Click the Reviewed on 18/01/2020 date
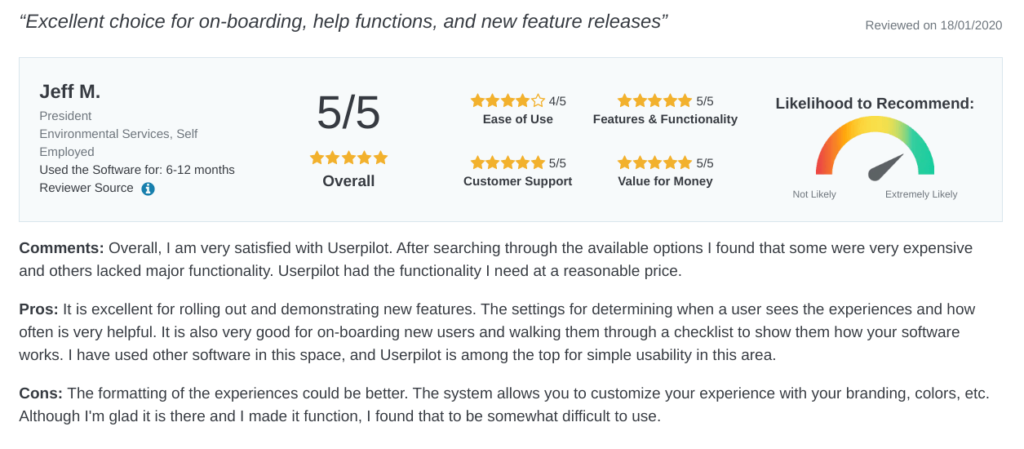Image resolution: width=1024 pixels, height=449 pixels. pos(933,25)
